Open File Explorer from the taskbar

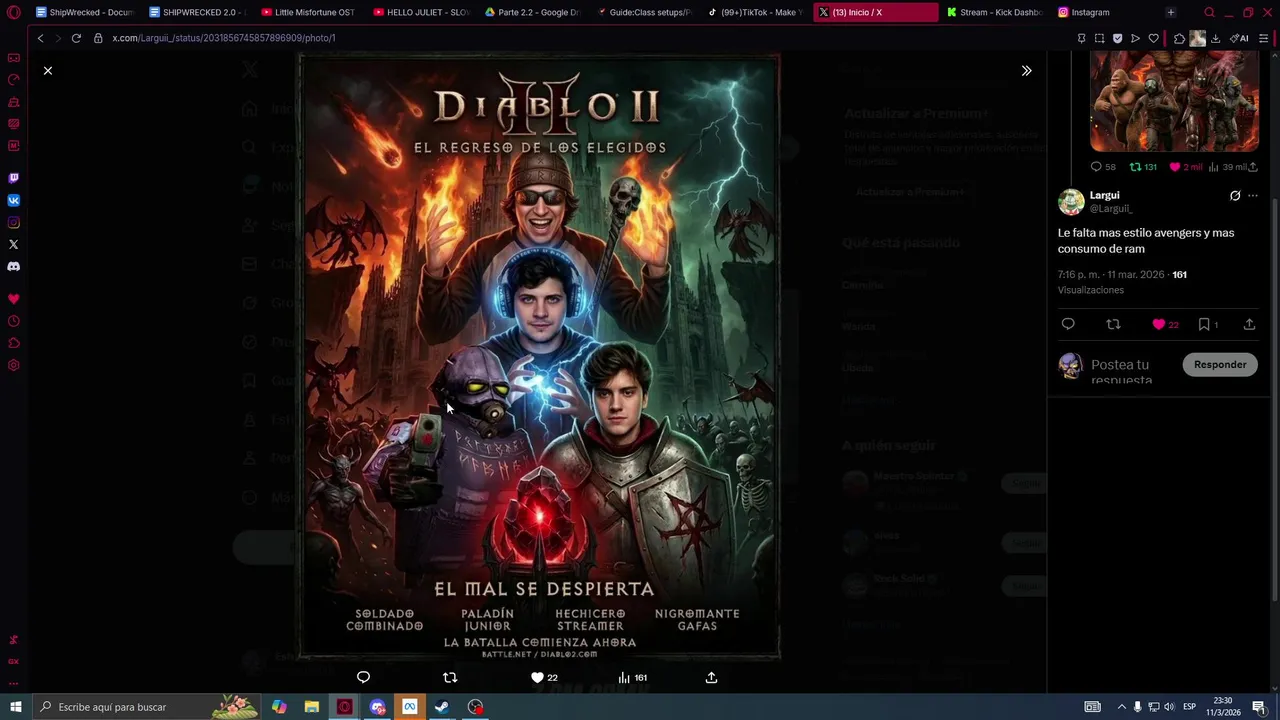[x=312, y=707]
